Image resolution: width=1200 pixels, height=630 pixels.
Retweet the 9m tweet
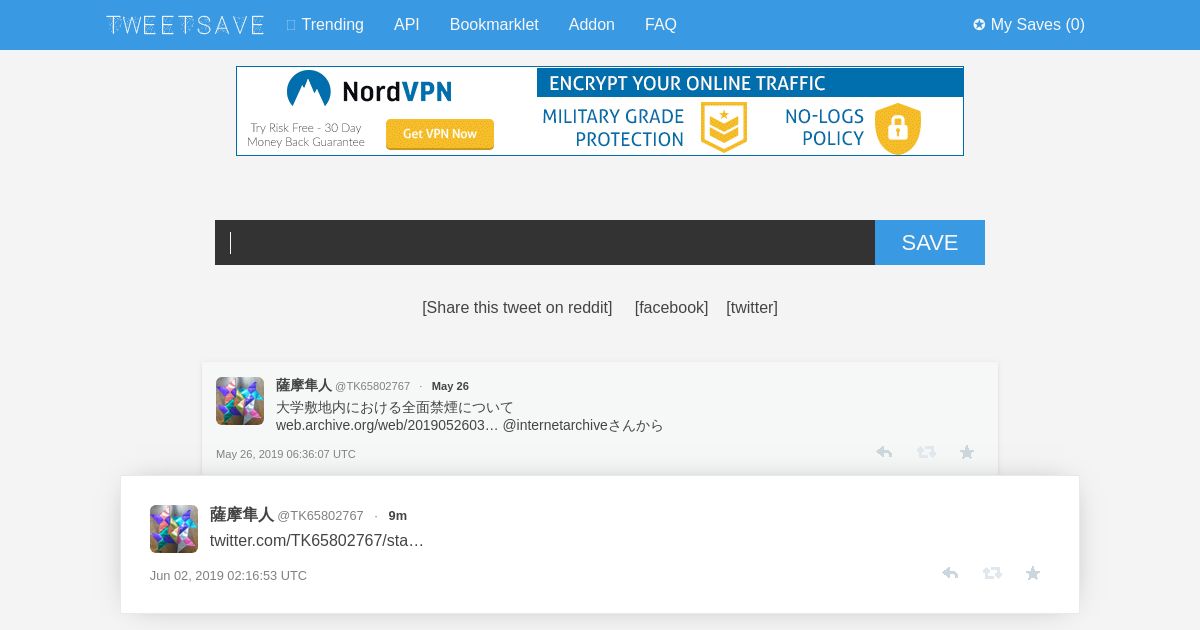992,573
